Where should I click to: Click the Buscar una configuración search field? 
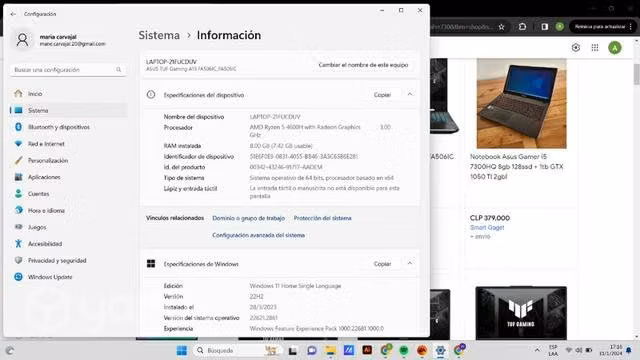(68, 70)
